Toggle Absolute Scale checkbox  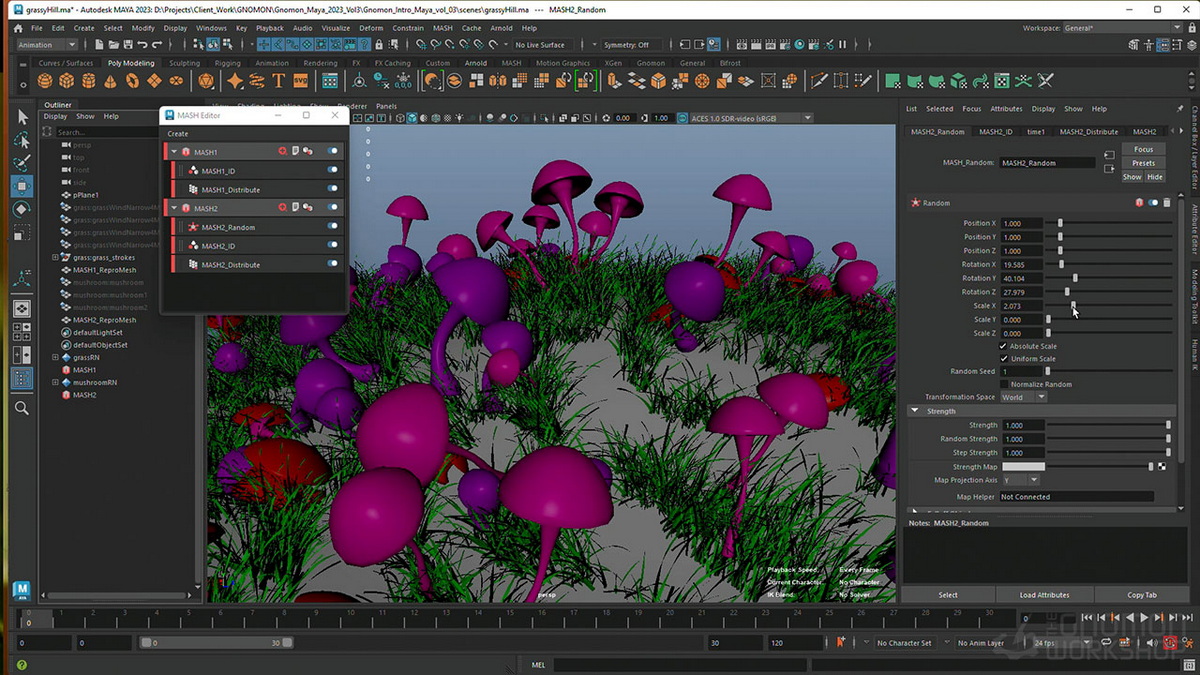pyautogui.click(x=1004, y=346)
